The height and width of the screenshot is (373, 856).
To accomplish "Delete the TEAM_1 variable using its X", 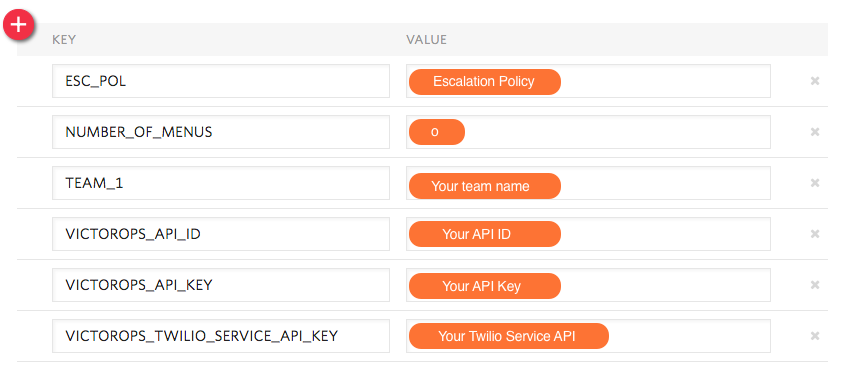I will click(815, 182).
